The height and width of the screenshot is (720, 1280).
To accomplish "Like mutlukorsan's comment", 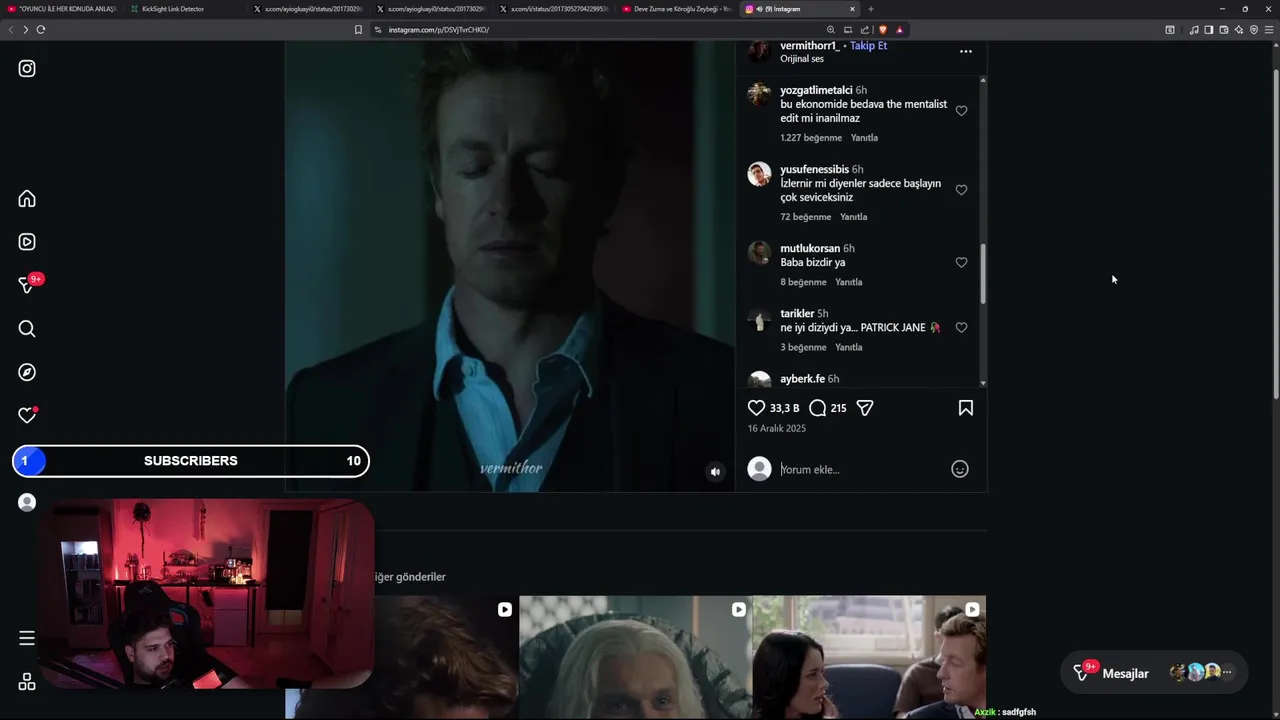I will pos(961,262).
